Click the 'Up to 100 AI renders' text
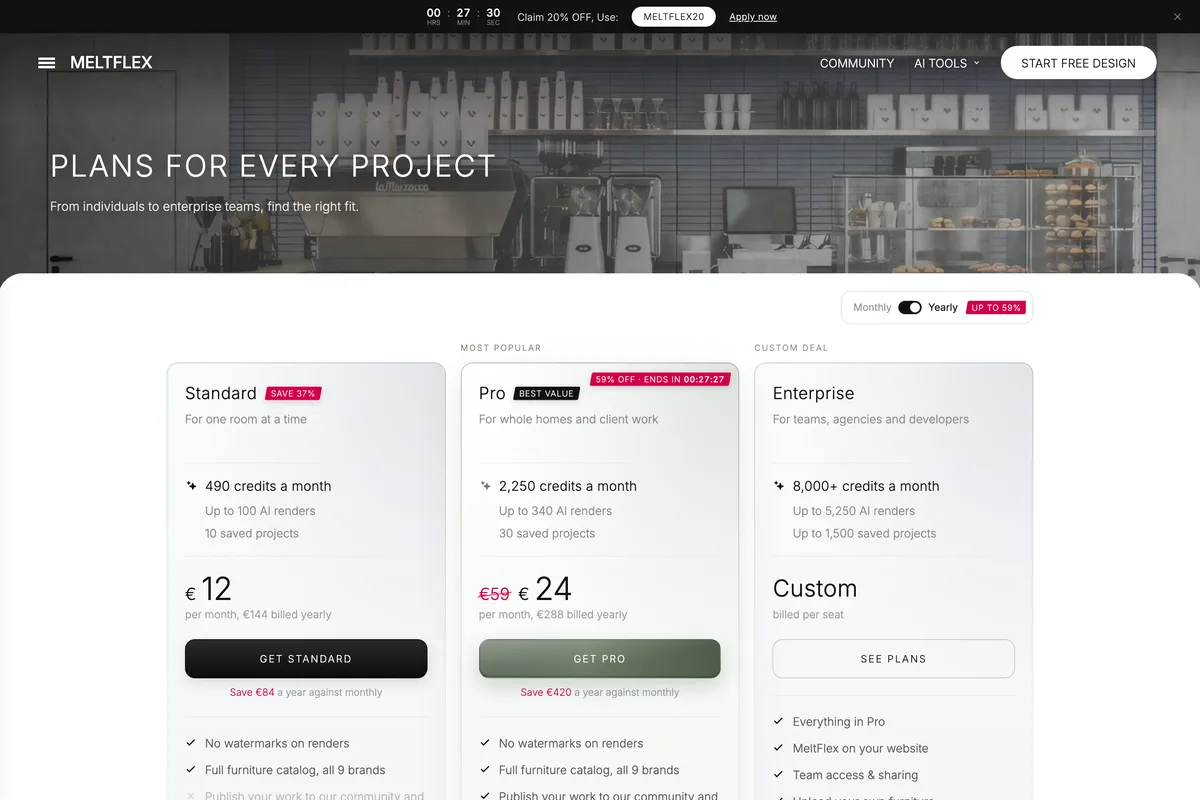Viewport: 1200px width, 800px height. pos(260,511)
